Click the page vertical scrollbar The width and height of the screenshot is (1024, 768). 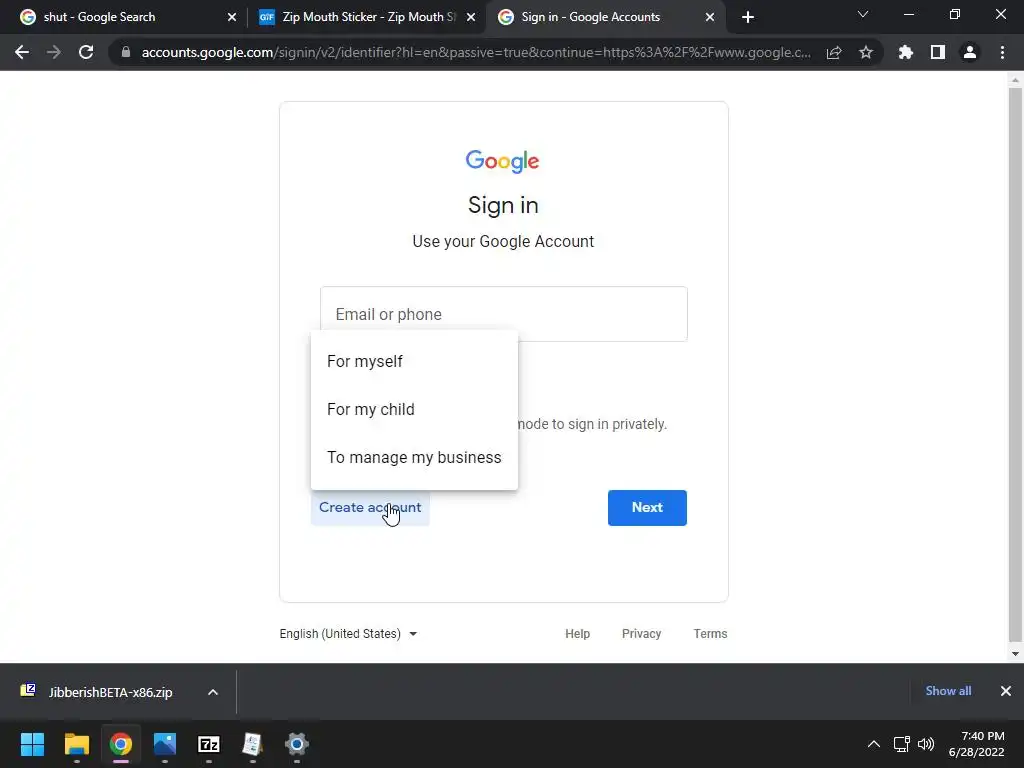1015,364
